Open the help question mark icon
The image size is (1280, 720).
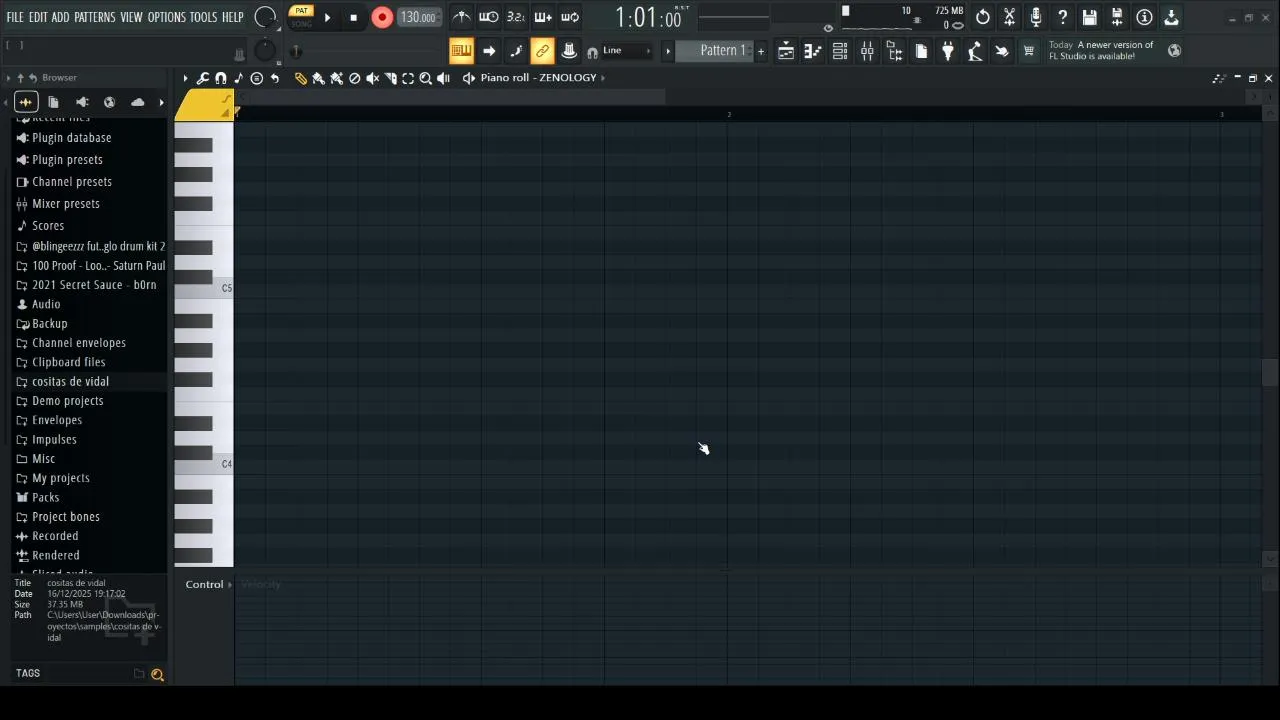pyautogui.click(x=1063, y=17)
